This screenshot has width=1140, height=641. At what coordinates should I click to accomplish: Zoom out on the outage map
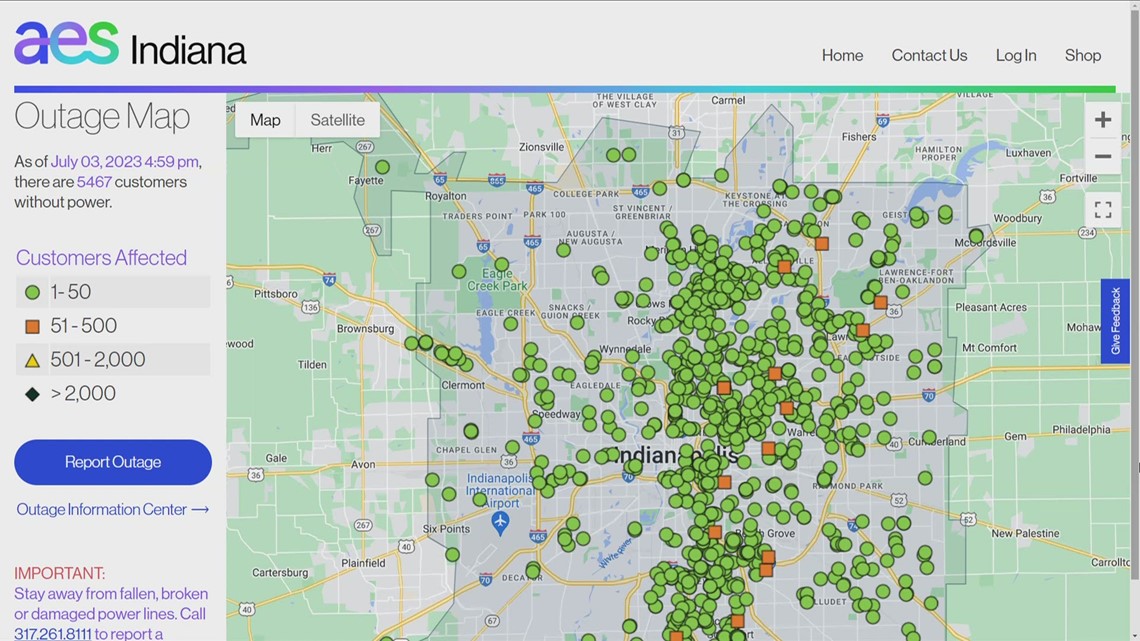(x=1103, y=155)
